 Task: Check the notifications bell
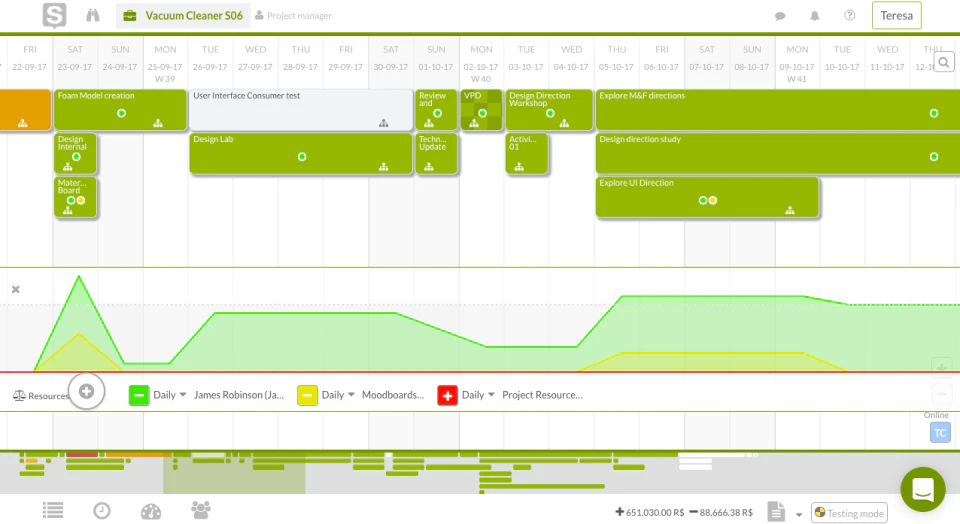tap(814, 16)
